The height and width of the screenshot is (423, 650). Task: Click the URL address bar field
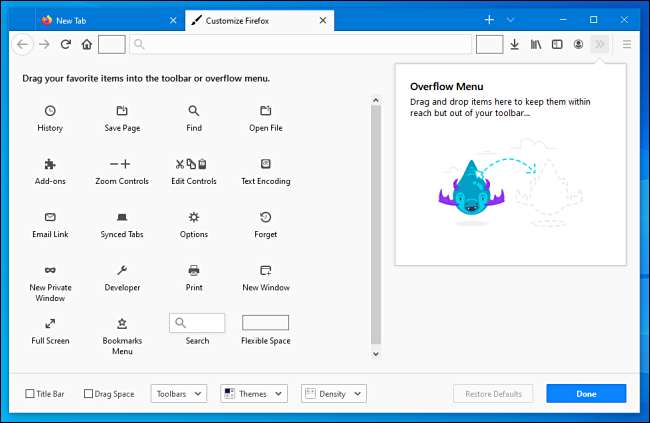pyautogui.click(x=300, y=44)
